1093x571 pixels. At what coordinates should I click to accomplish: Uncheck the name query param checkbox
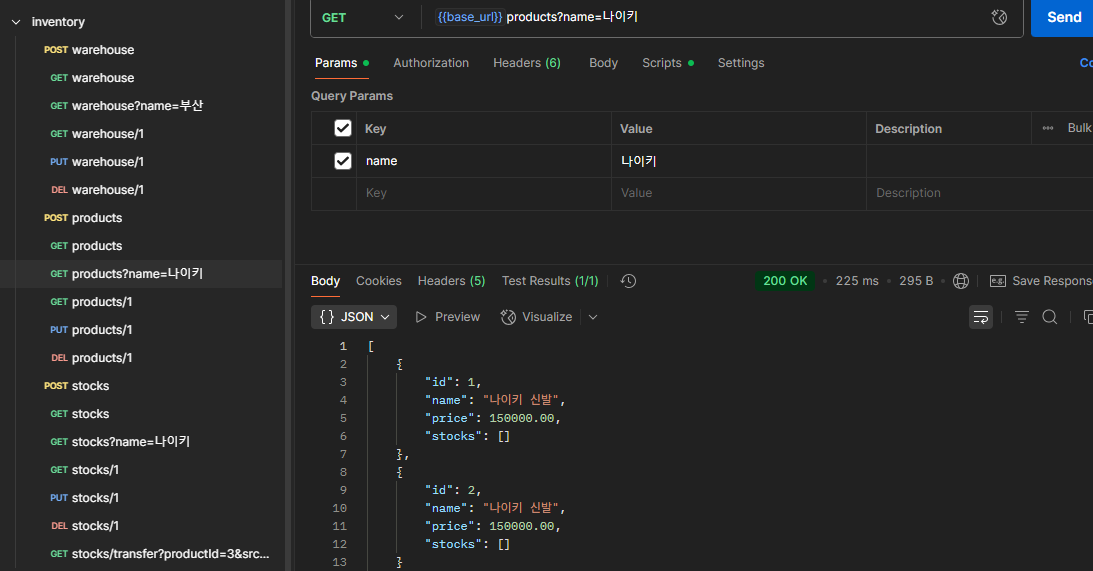pyautogui.click(x=343, y=161)
